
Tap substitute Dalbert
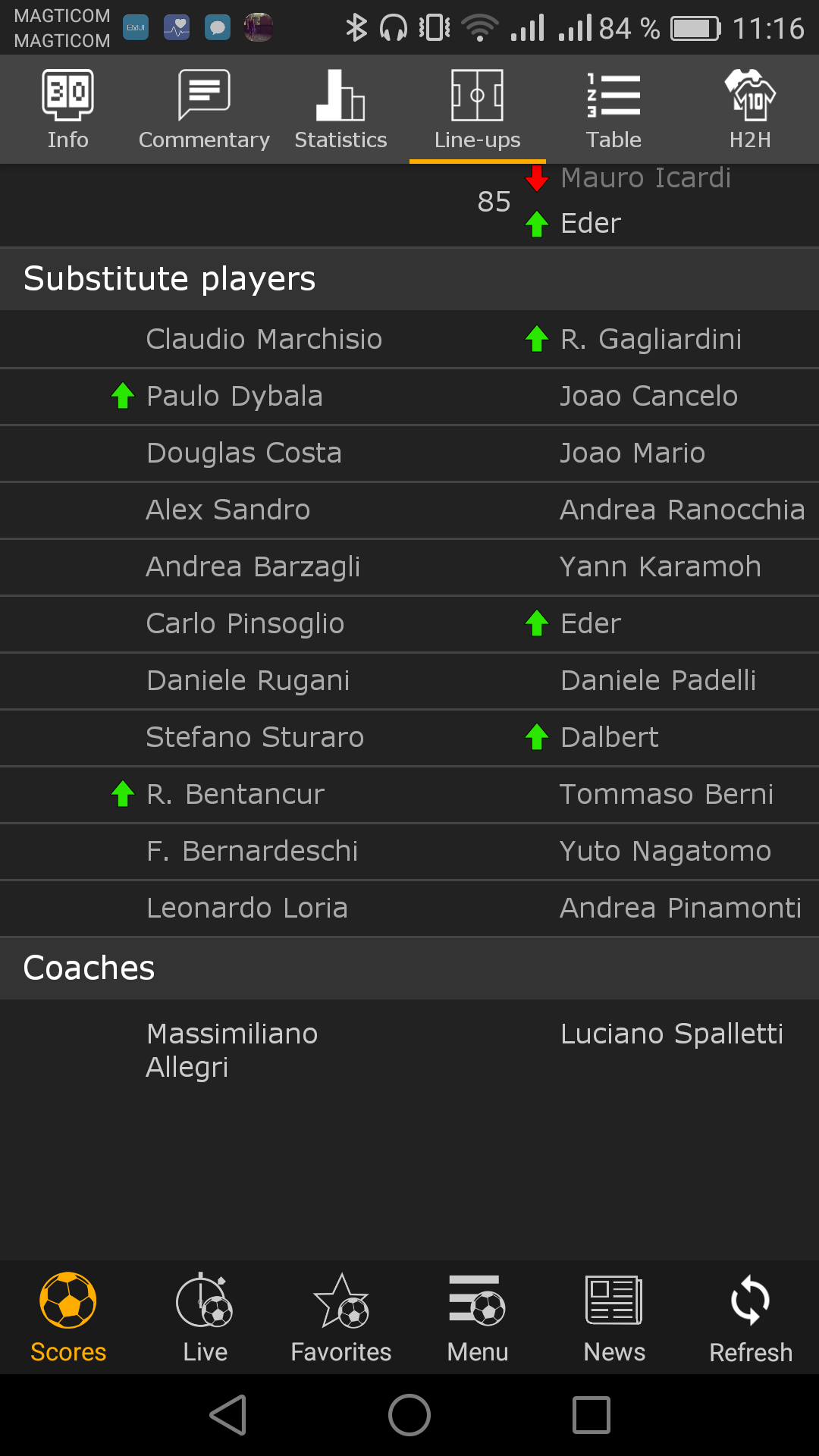(x=609, y=738)
